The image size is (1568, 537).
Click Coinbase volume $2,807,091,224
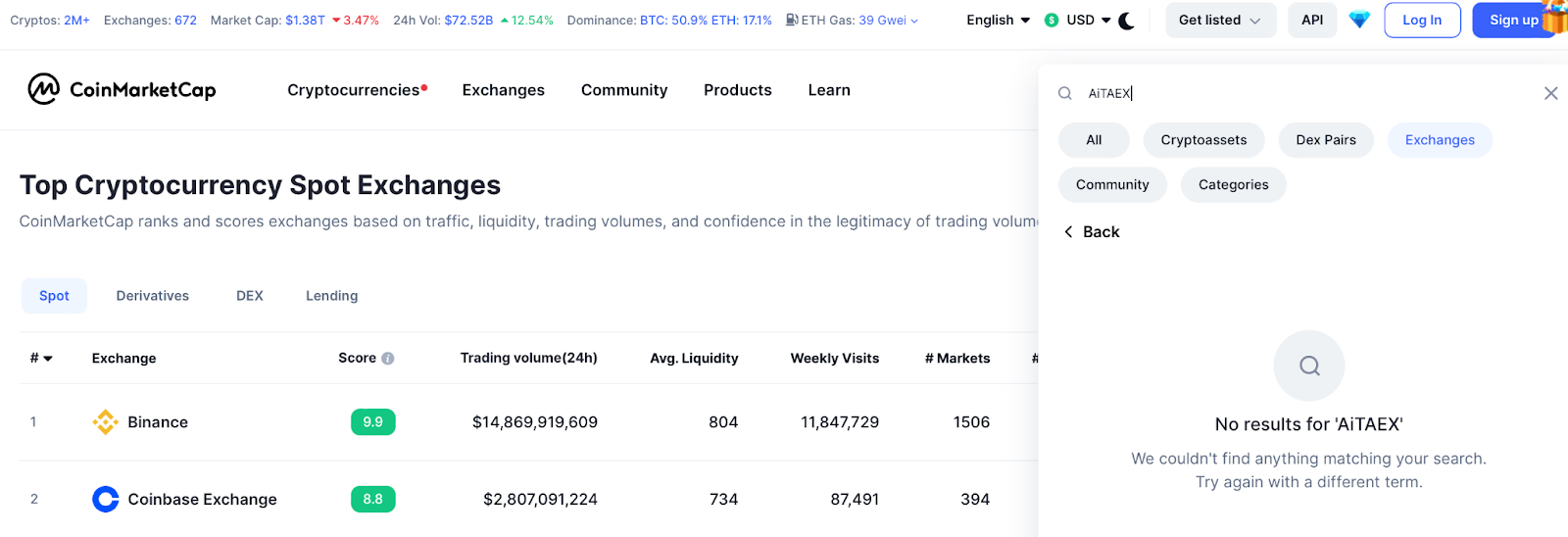click(x=540, y=500)
